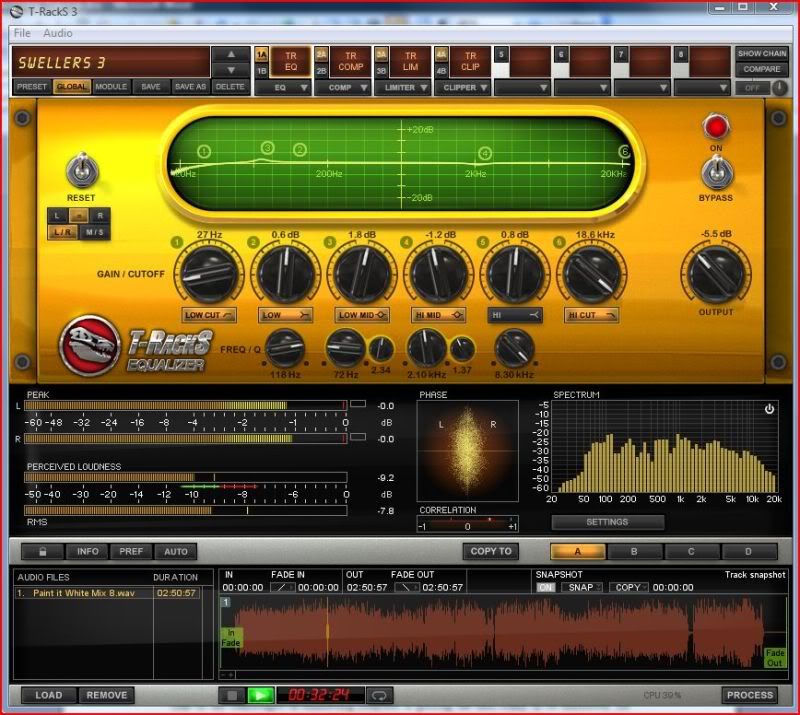Click the PROCESS button
This screenshot has height=715, width=800.
point(749,695)
